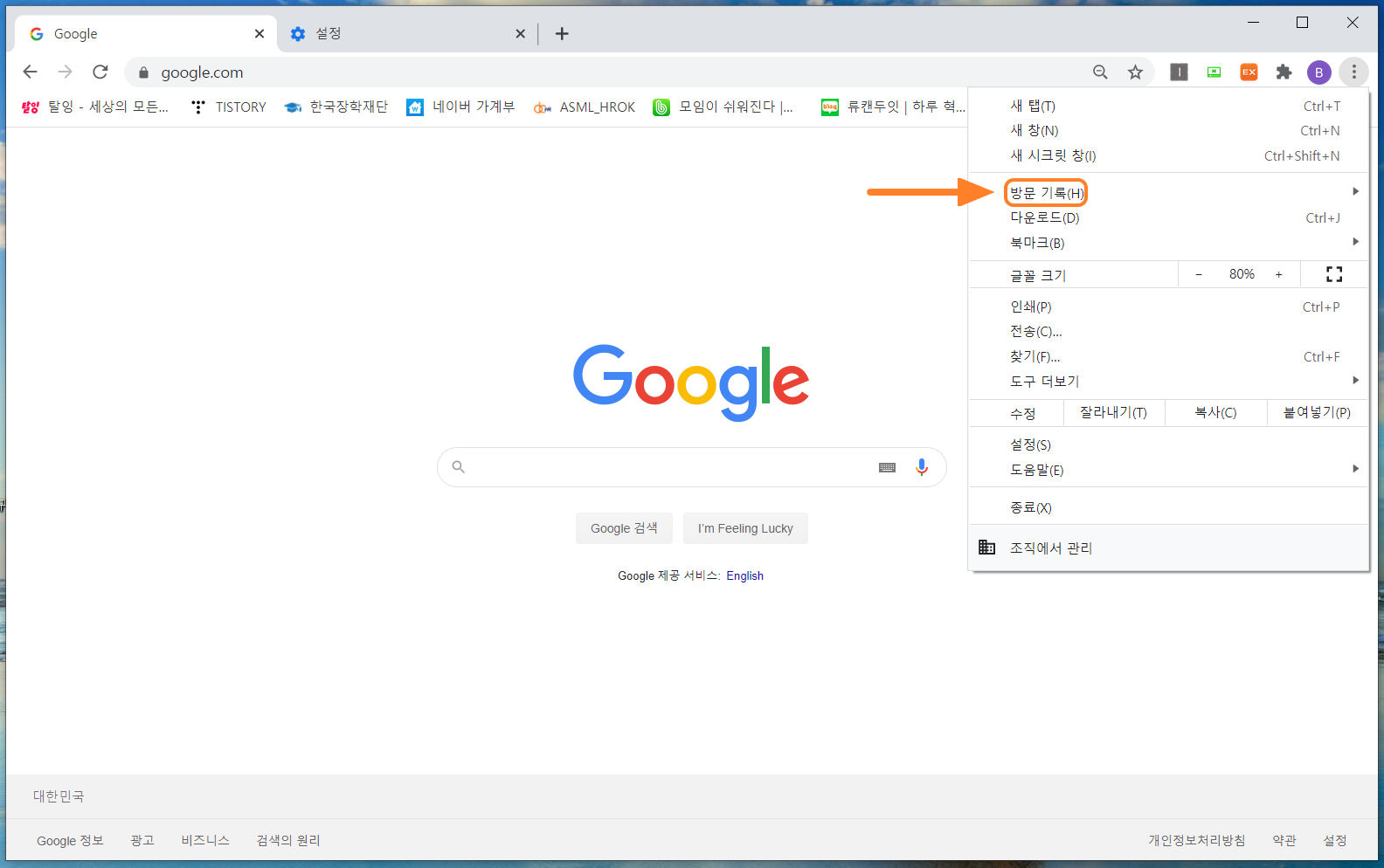The image size is (1384, 868).
Task: Open the 검색의 원리 footer link
Action: tap(288, 840)
